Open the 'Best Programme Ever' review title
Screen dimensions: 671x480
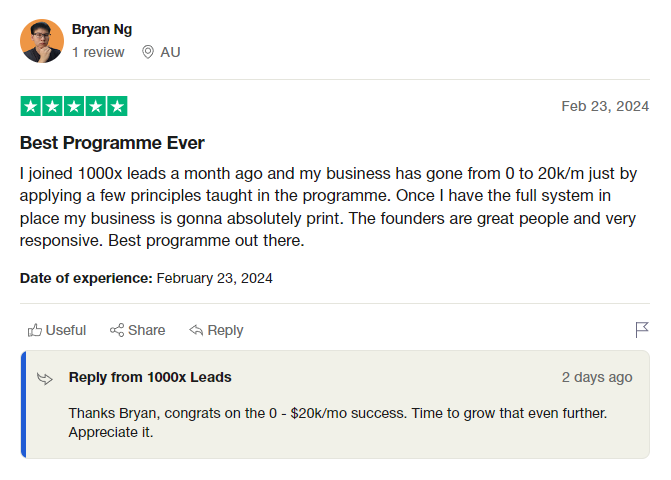click(112, 143)
